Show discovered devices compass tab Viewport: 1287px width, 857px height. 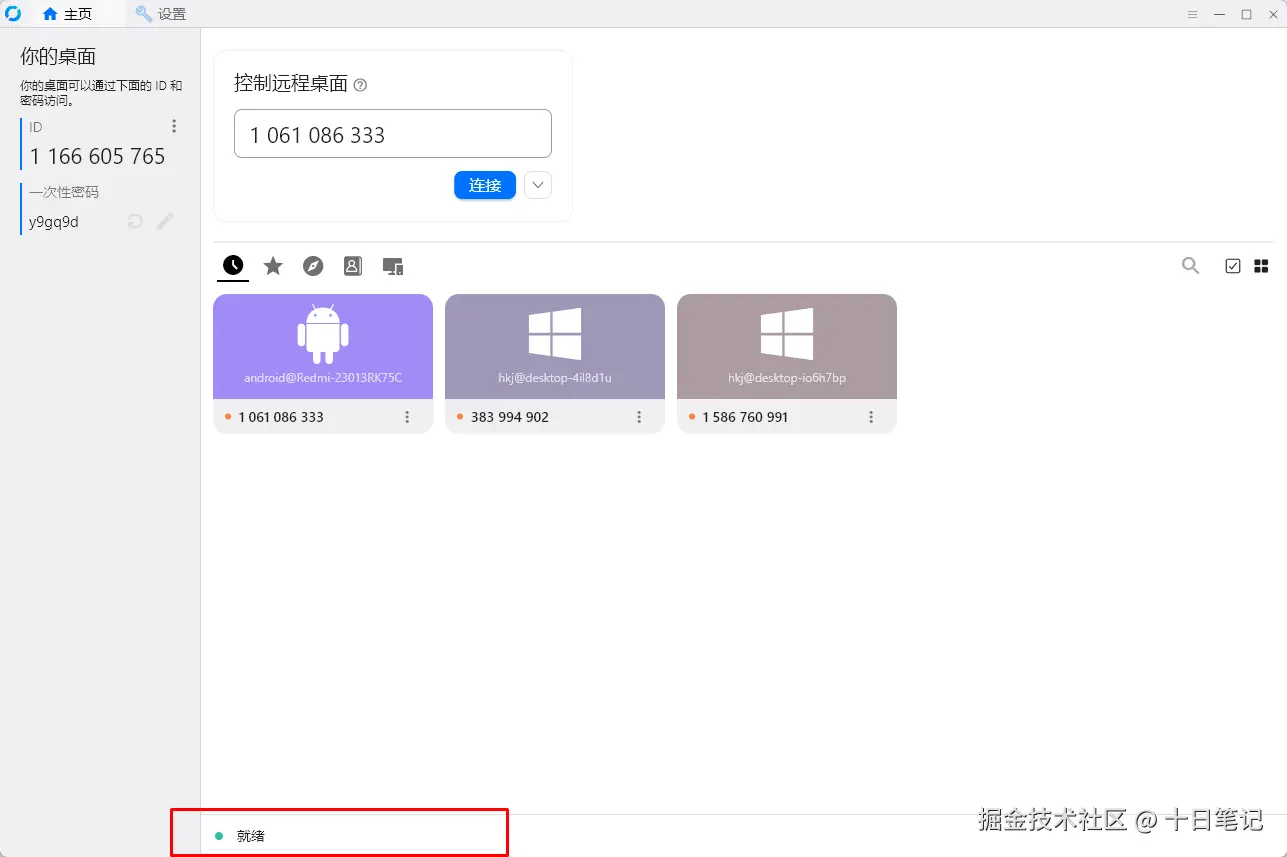pyautogui.click(x=313, y=266)
